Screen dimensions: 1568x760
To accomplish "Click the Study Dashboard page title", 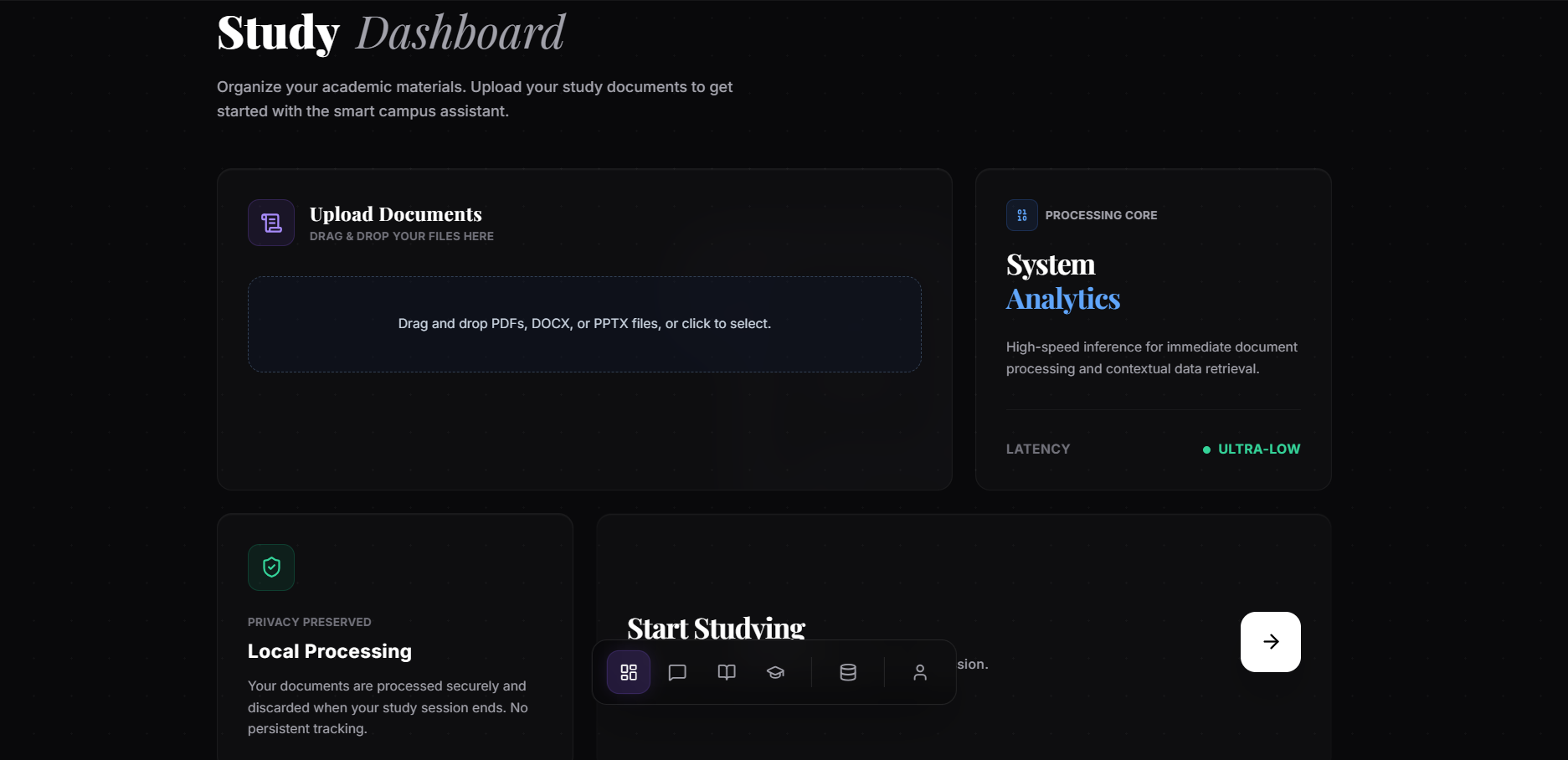I will click(391, 33).
